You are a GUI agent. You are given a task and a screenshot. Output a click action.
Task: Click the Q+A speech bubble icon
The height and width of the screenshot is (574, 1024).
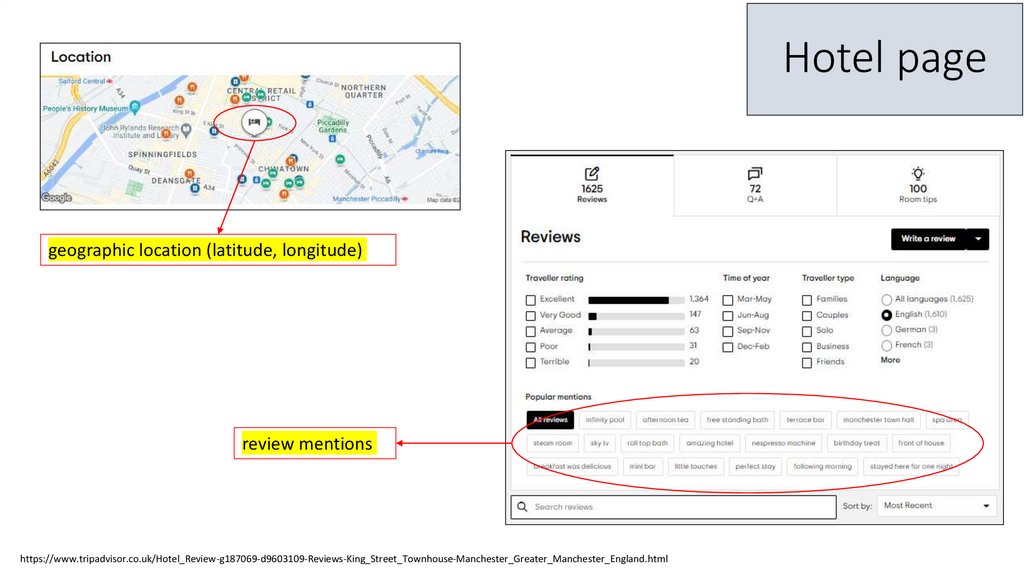point(755,173)
